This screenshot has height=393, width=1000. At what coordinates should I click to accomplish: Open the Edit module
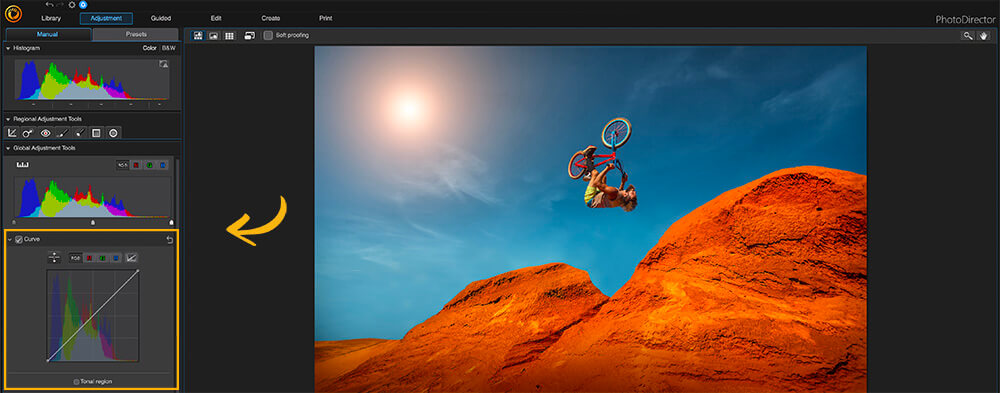216,19
